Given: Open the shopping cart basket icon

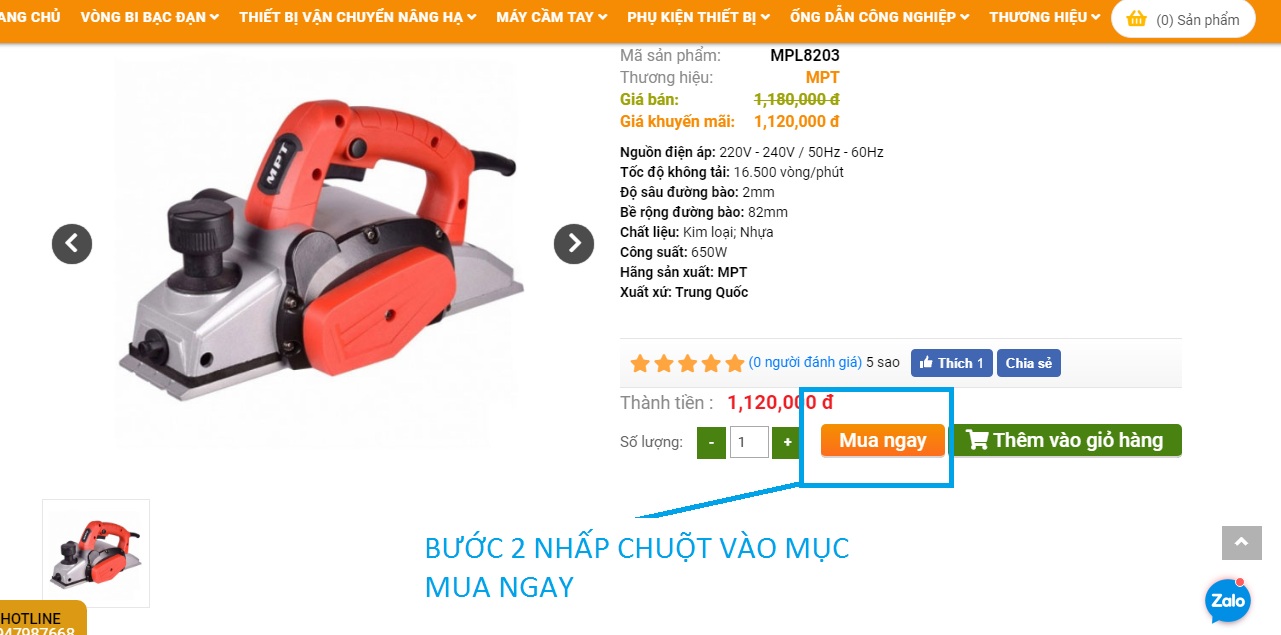Looking at the screenshot, I should [x=1136, y=19].
